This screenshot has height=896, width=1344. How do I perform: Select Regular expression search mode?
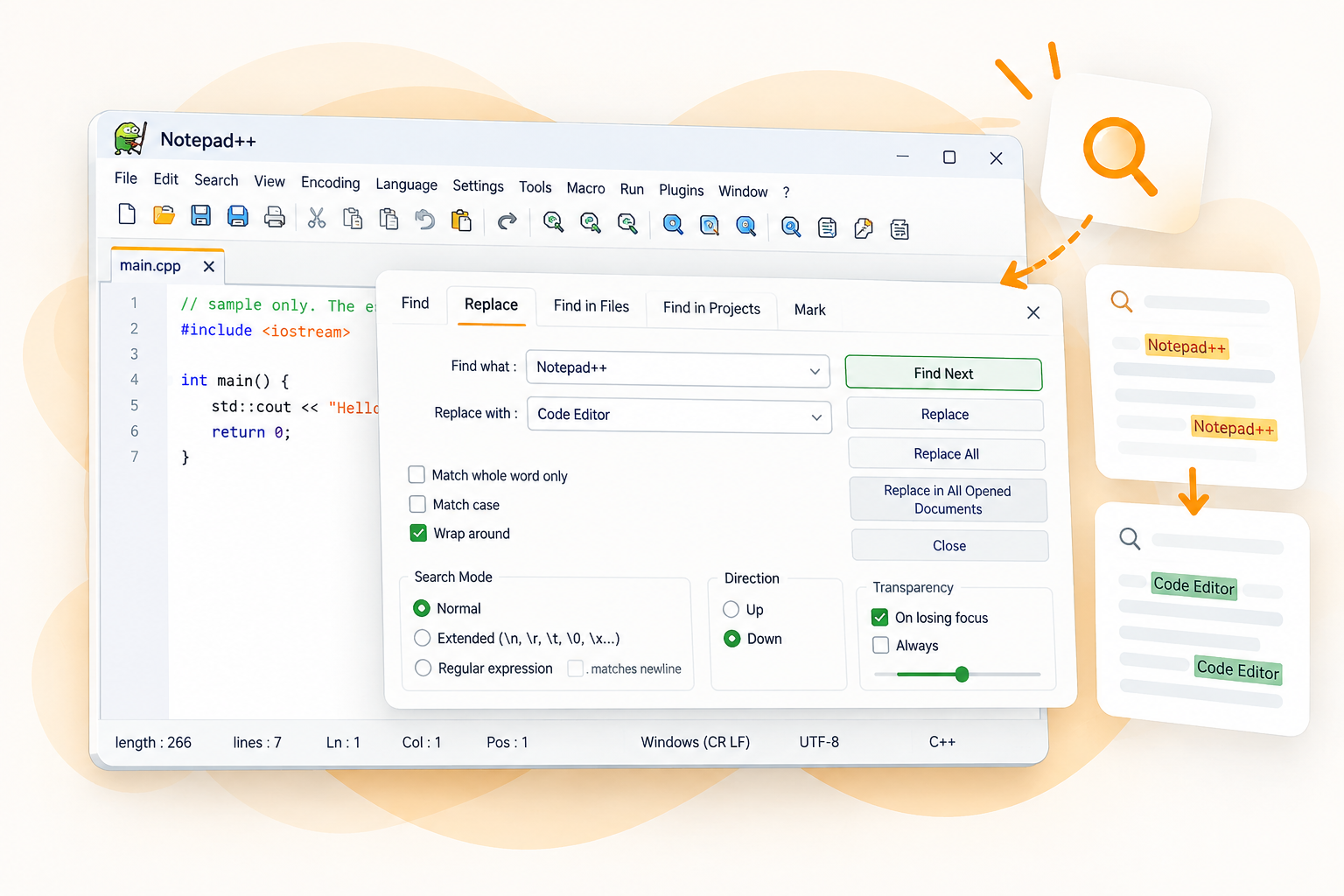(423, 668)
